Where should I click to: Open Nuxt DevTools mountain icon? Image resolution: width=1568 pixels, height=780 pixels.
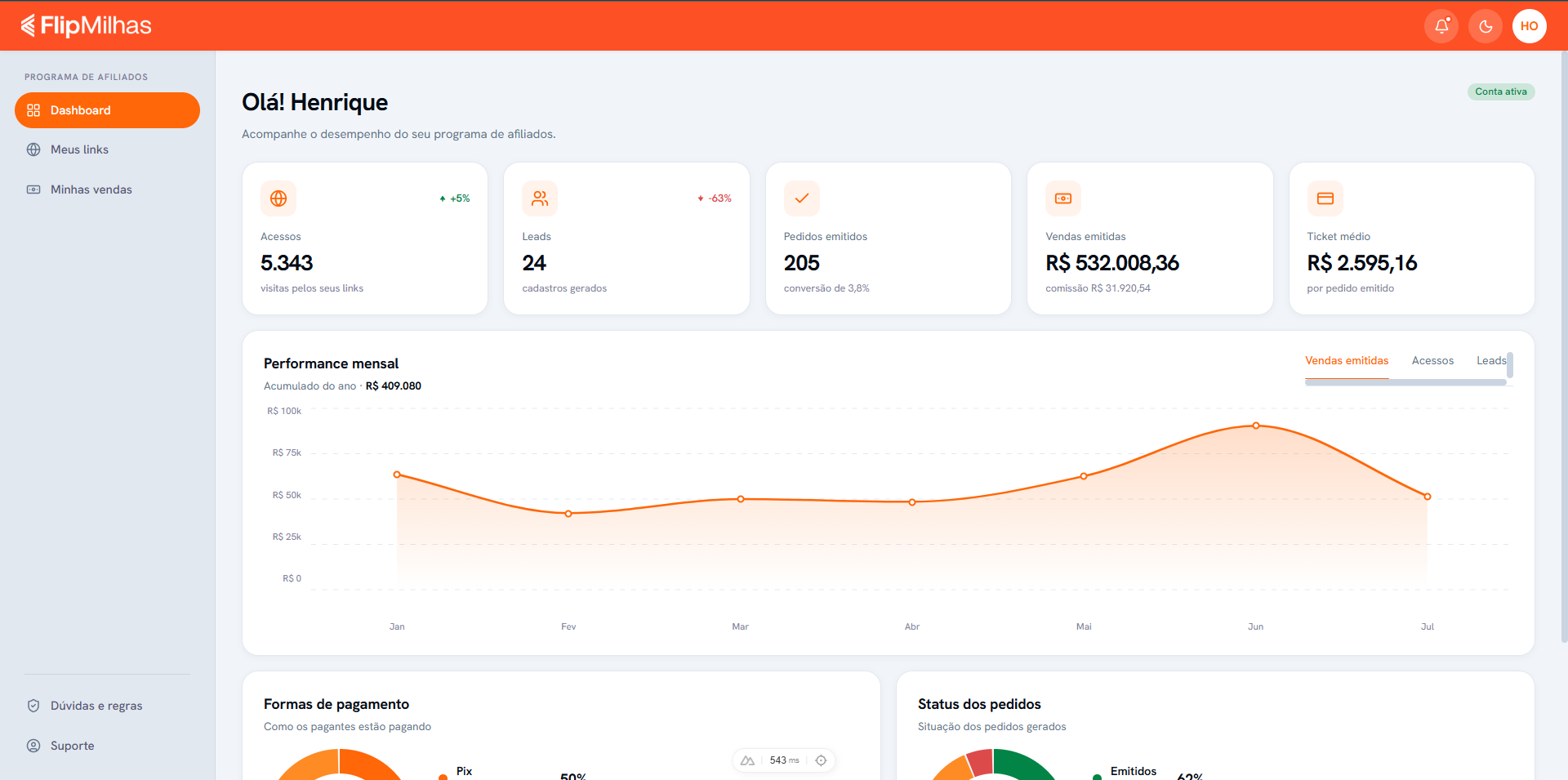pos(747,760)
